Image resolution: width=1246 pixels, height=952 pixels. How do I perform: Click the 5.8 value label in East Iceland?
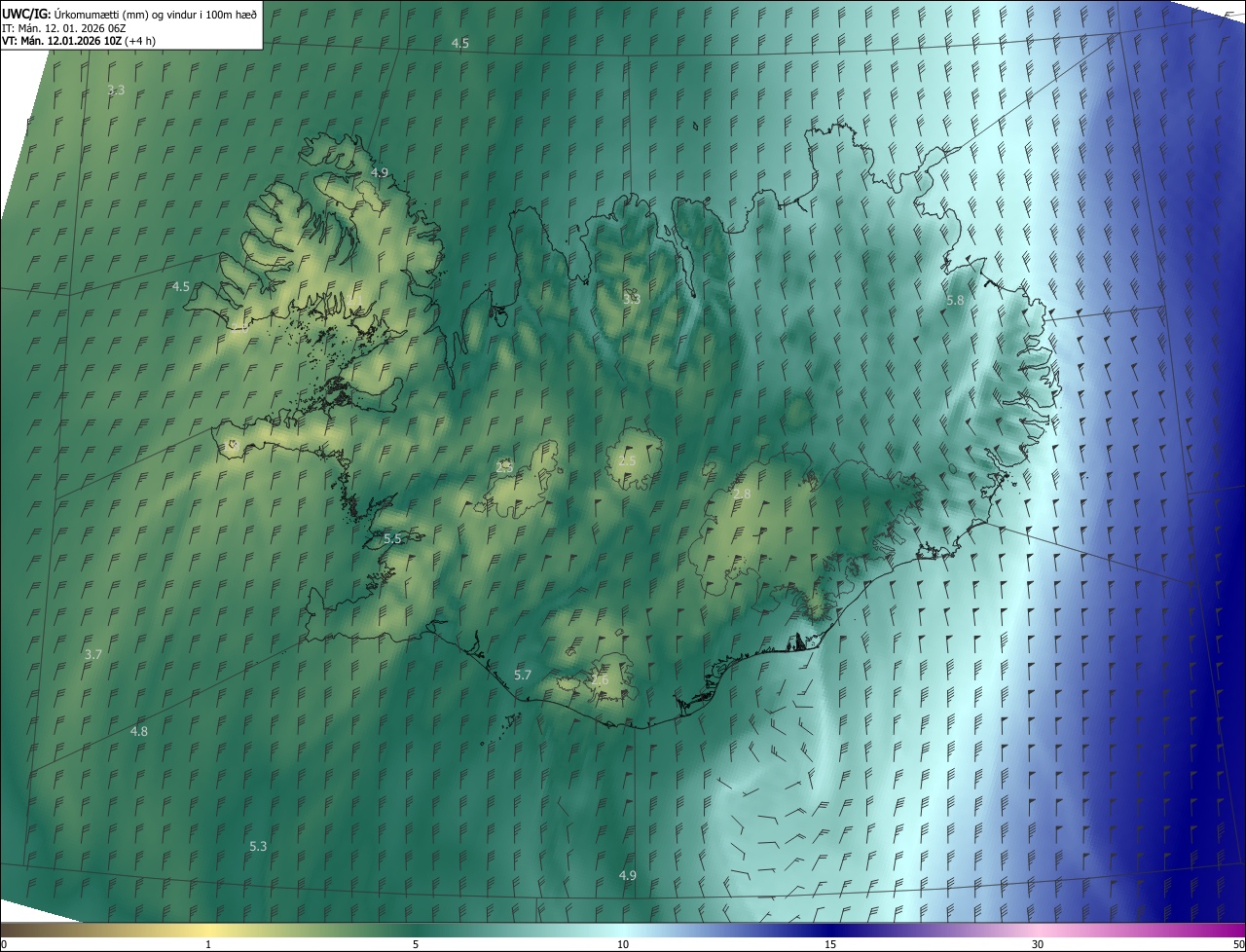pyautogui.click(x=955, y=301)
